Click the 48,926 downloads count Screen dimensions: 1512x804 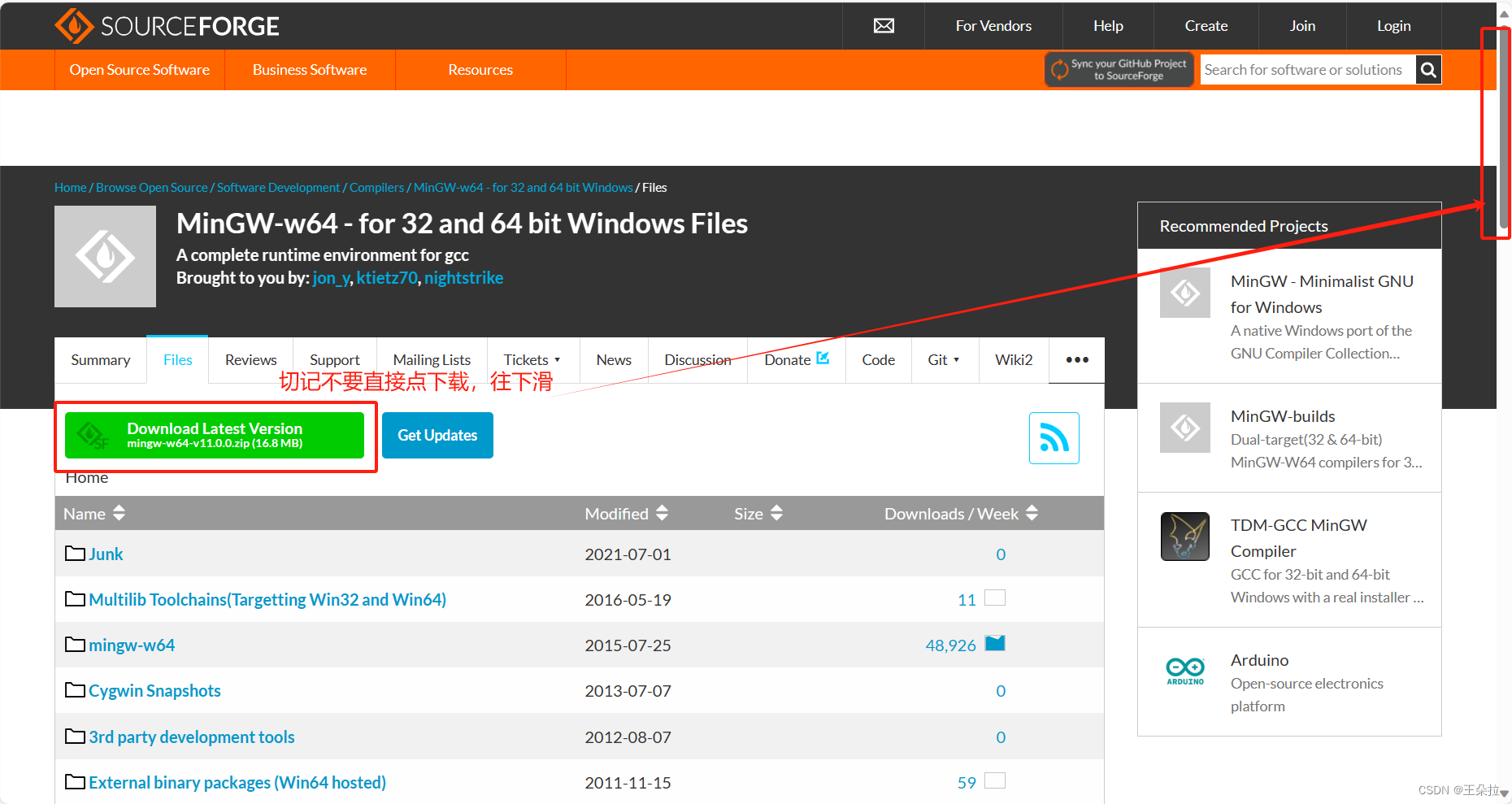(950, 645)
